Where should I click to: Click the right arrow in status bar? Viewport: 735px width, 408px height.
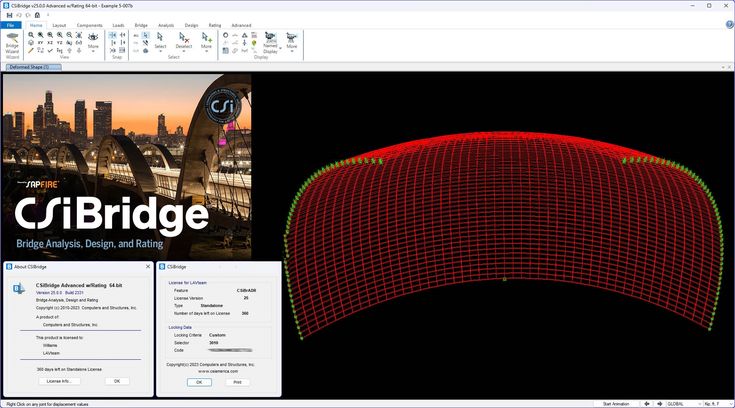point(660,404)
